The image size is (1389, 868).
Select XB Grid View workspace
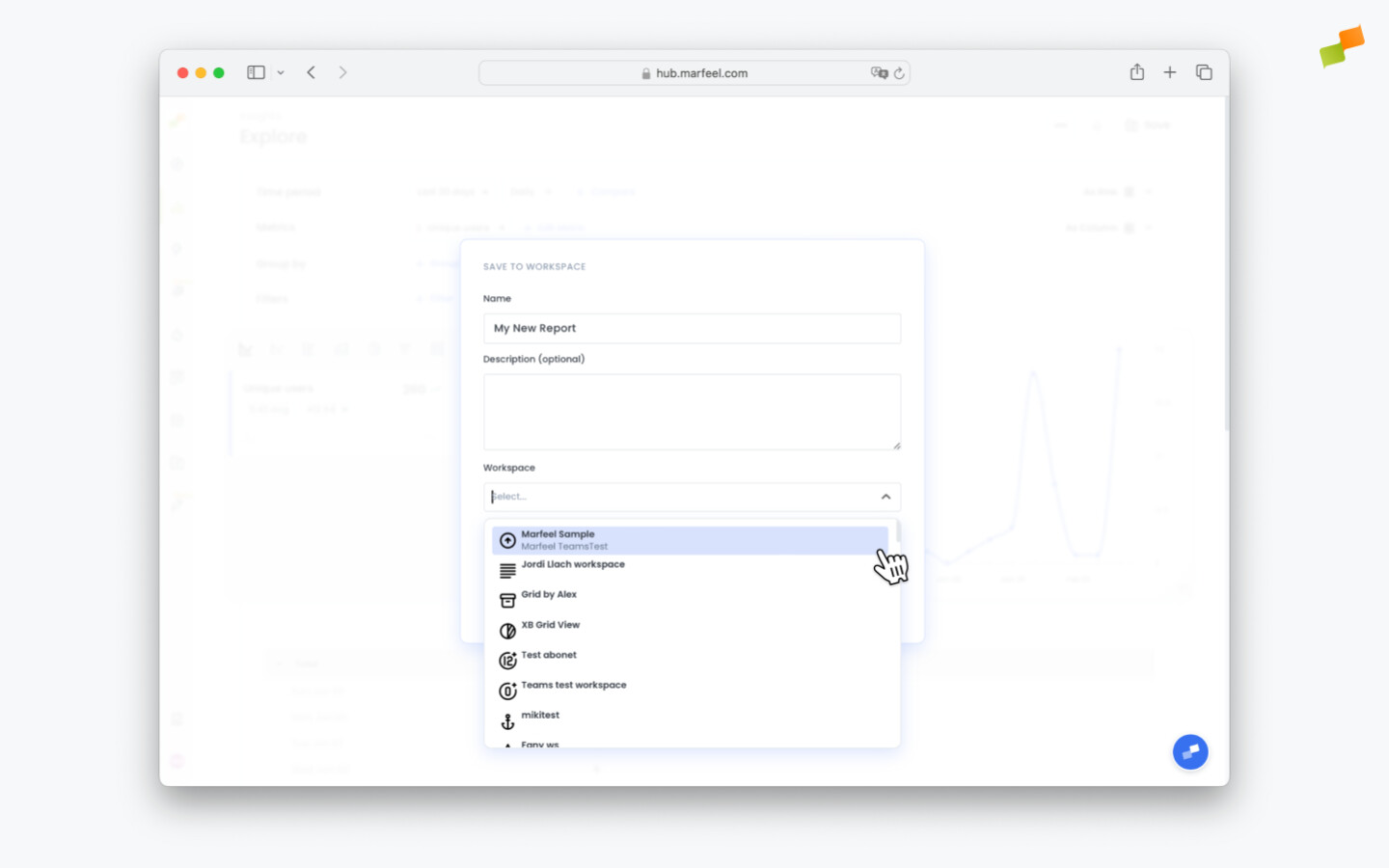(x=550, y=625)
